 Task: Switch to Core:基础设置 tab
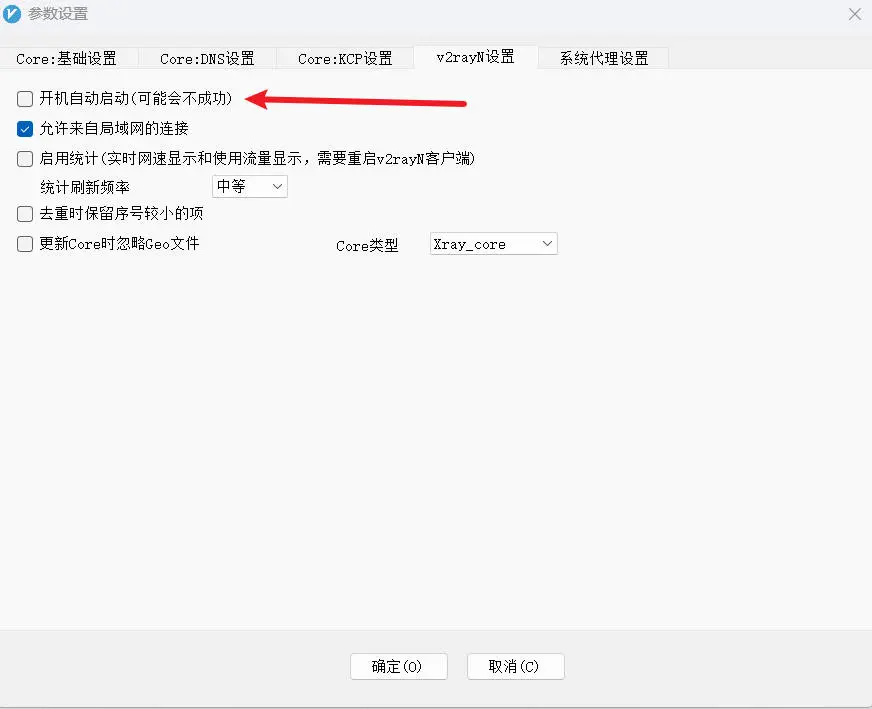[67, 58]
